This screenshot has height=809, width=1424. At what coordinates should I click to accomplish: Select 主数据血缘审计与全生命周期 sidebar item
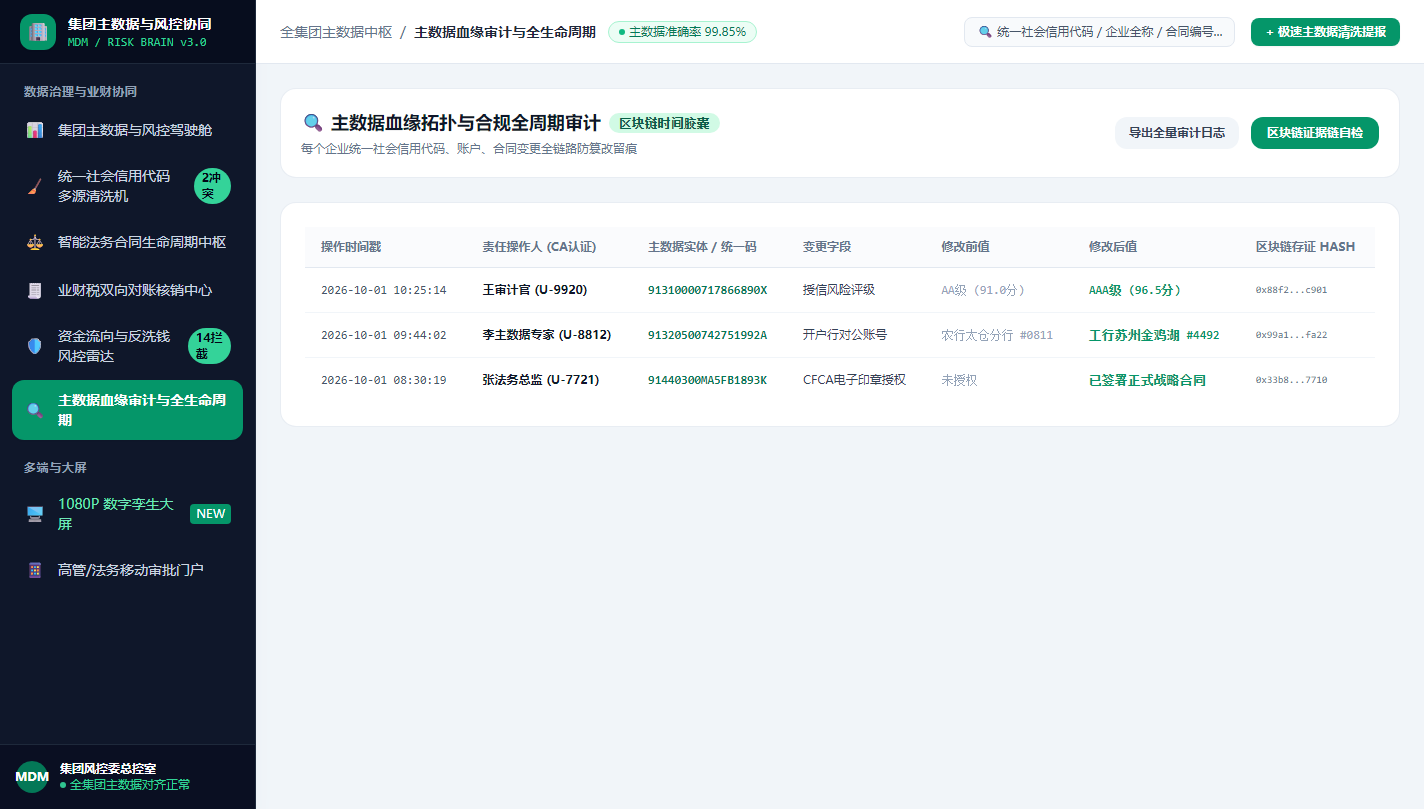coord(127,410)
